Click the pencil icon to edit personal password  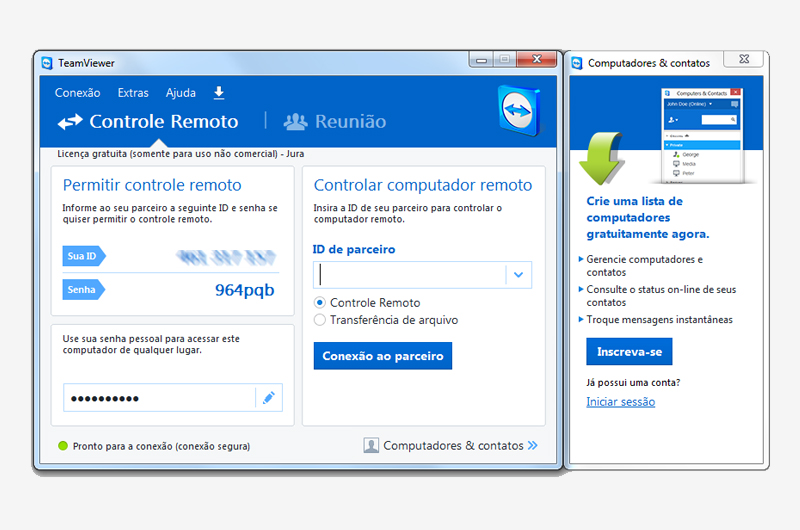click(x=269, y=397)
